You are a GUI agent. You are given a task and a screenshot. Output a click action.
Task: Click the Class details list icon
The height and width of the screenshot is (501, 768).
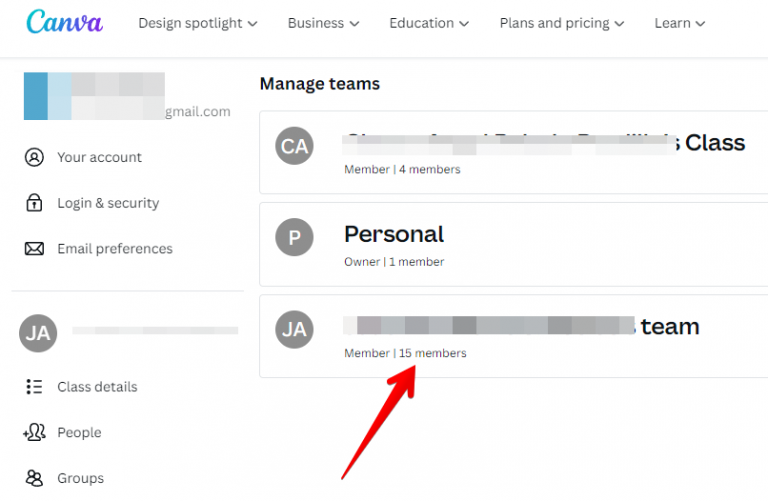click(x=35, y=387)
